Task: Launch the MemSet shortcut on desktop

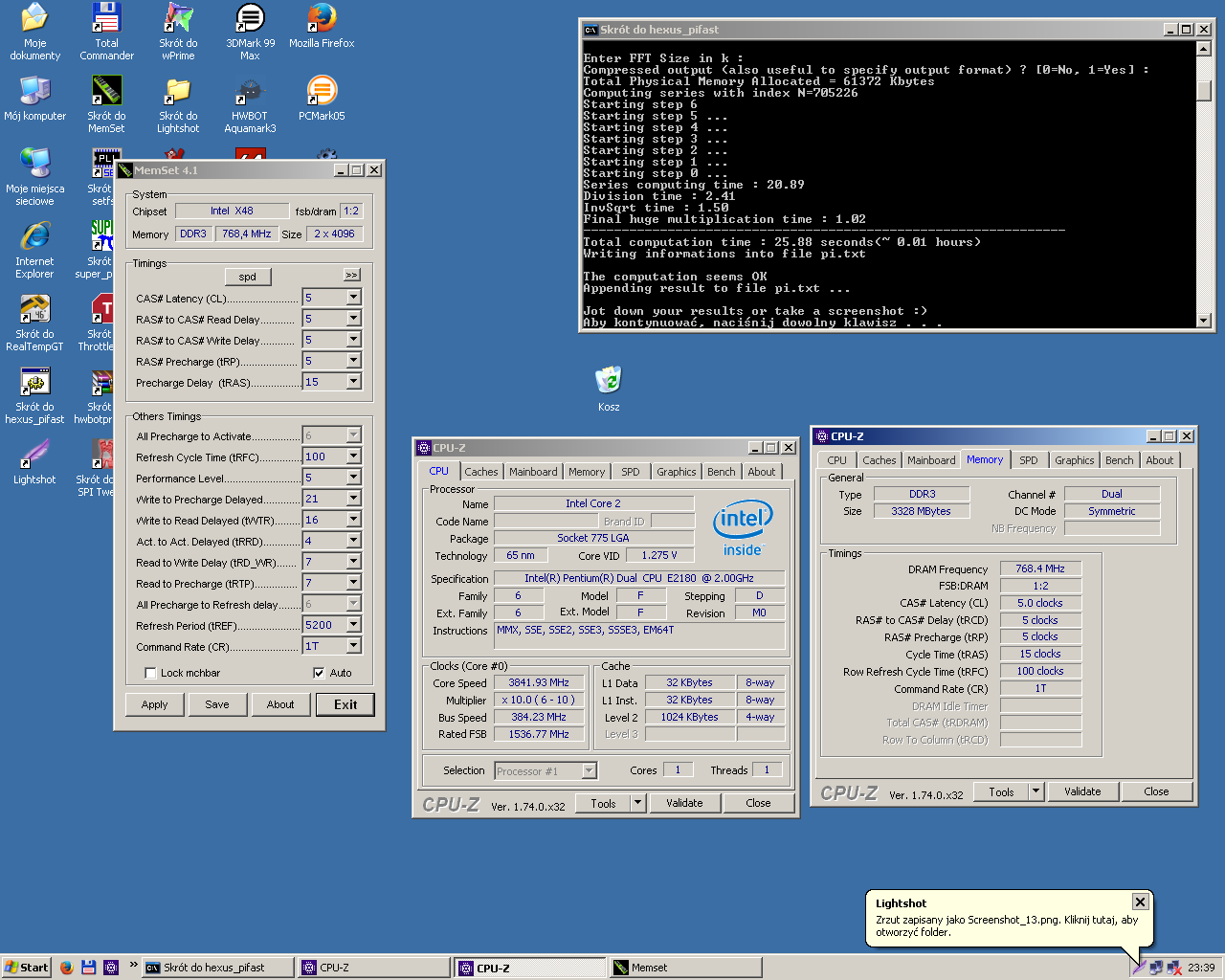Action: coord(106,104)
